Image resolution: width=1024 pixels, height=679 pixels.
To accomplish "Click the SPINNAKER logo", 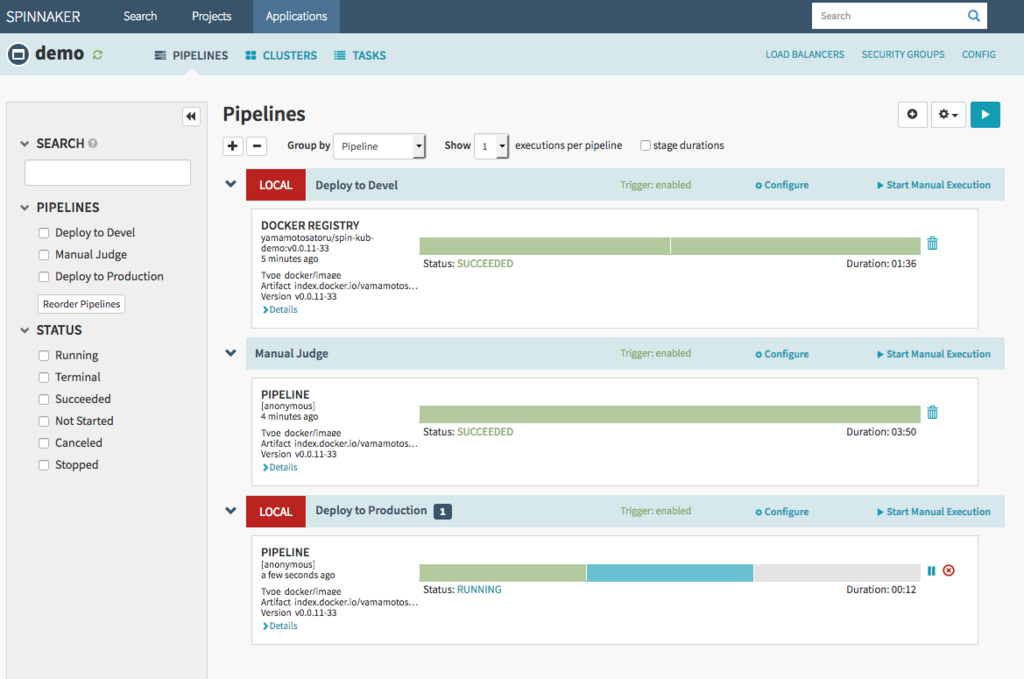I will tap(43, 16).
